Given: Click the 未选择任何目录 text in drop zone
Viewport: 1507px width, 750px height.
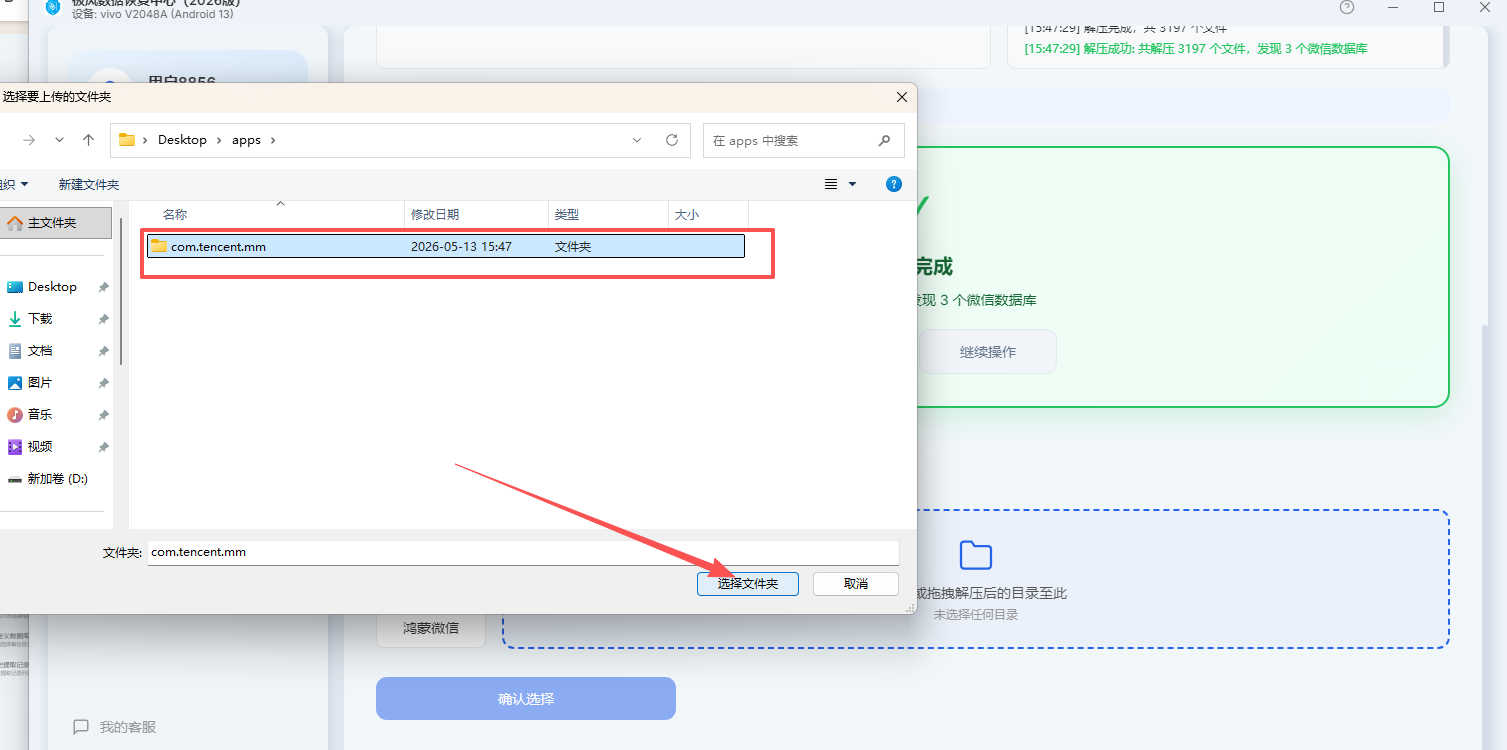Looking at the screenshot, I should pos(976,615).
